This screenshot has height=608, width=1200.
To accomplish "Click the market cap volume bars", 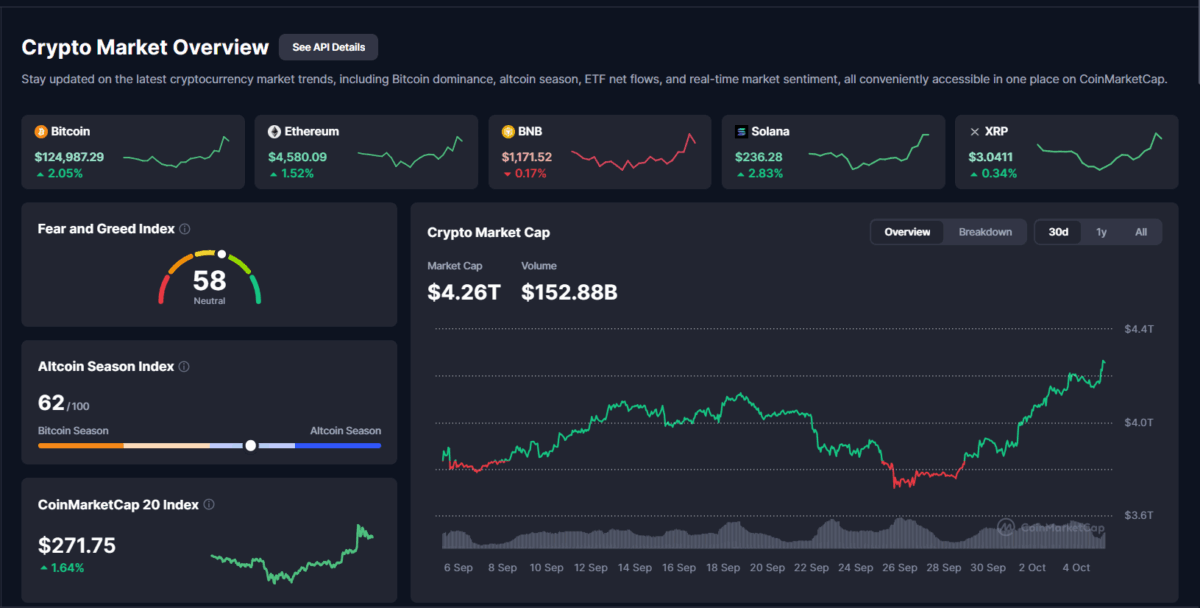I will click(772, 536).
